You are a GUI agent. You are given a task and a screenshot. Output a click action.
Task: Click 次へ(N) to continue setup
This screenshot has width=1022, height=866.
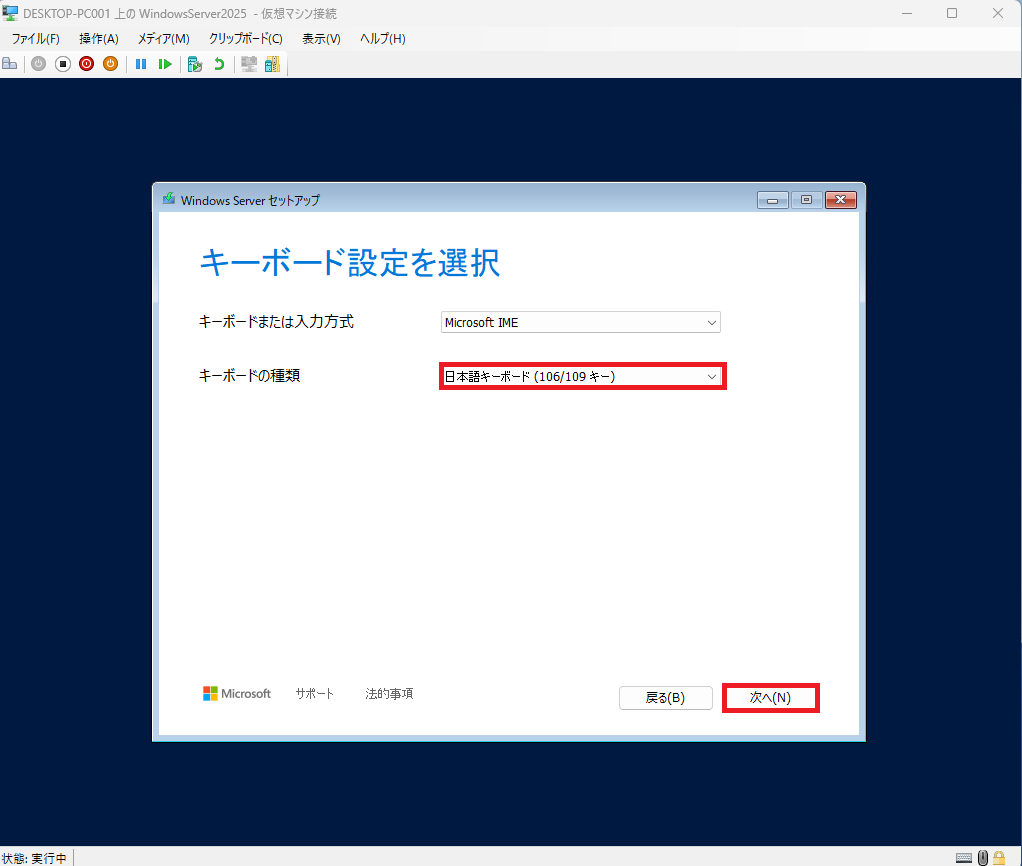770,698
